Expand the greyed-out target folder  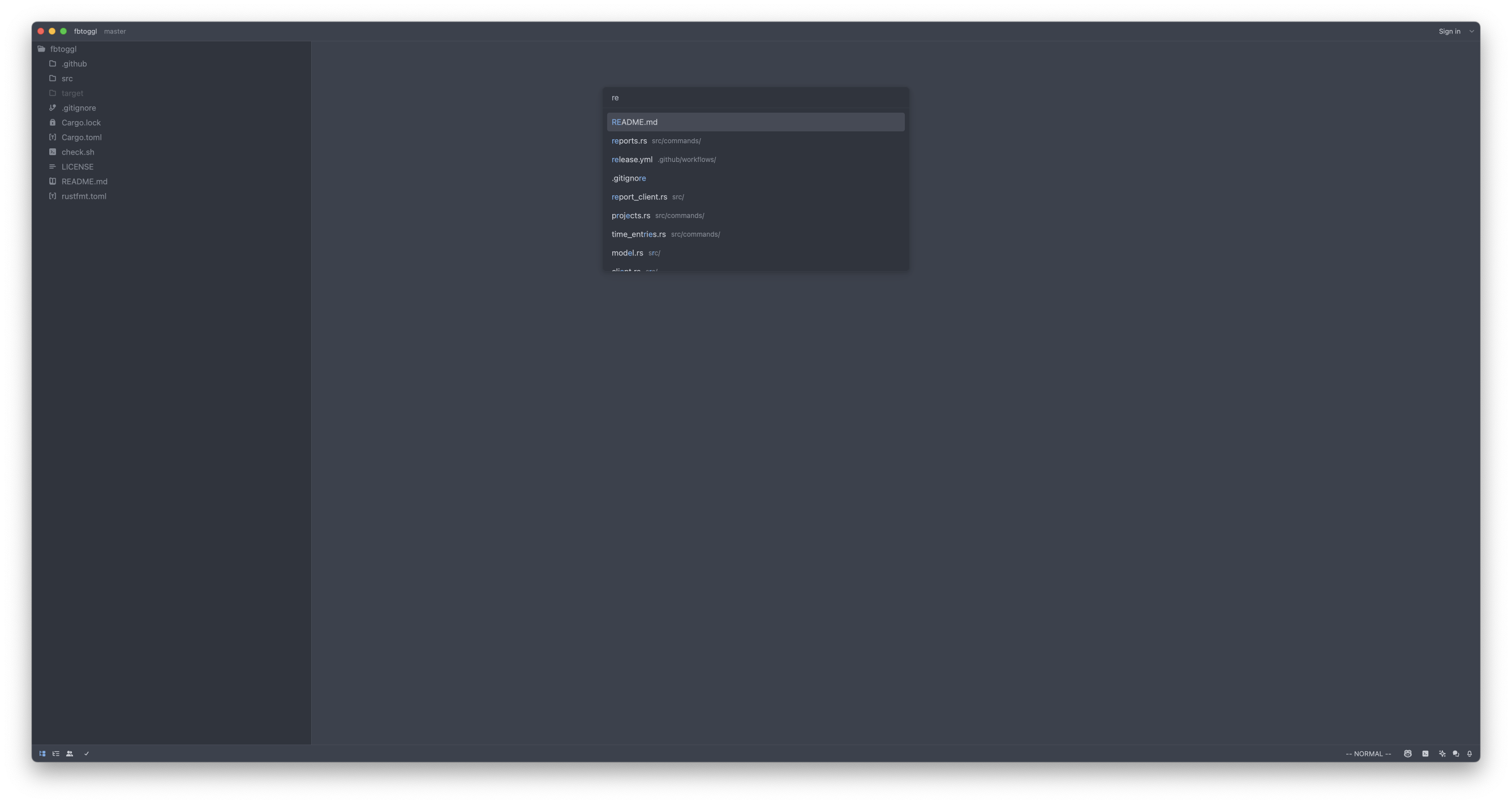click(171, 93)
